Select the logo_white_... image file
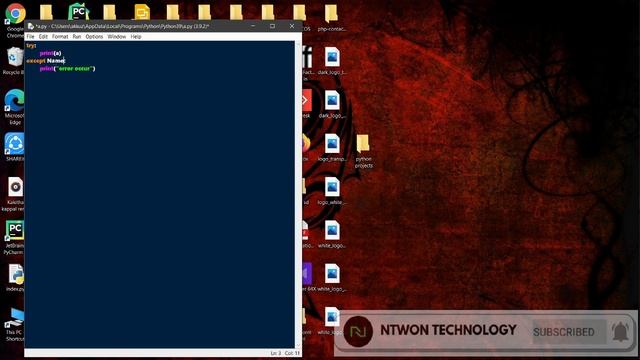This screenshot has width=640, height=360. (332, 191)
